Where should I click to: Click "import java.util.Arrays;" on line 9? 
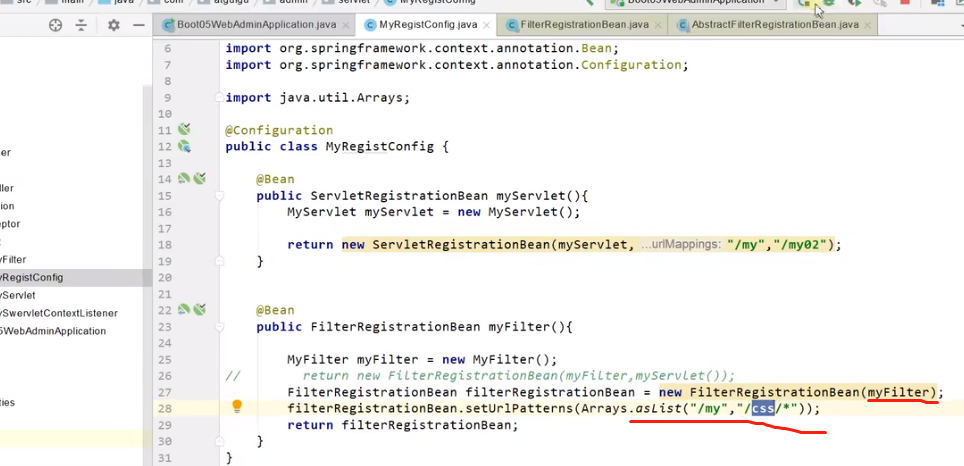pos(317,98)
